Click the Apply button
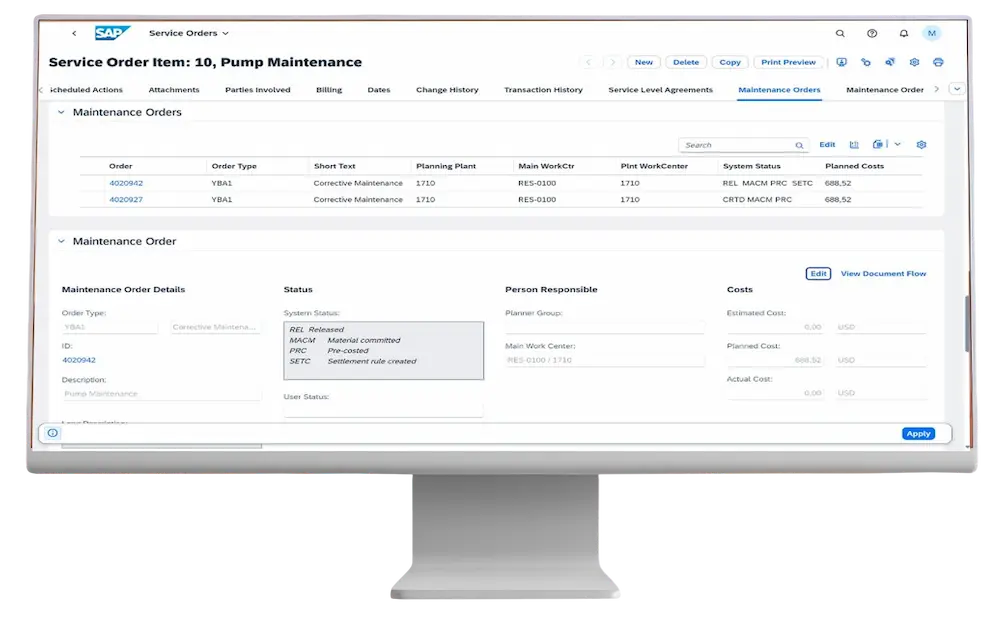1000x619 pixels. pyautogui.click(x=918, y=433)
